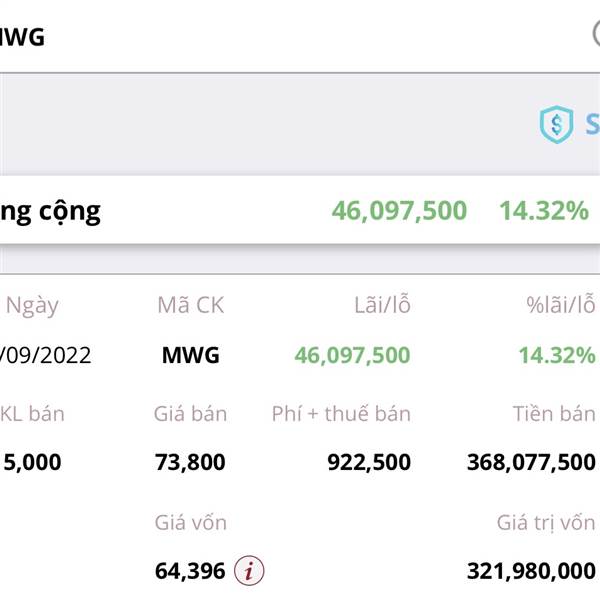Select the KL bán value 5,000
Screen dimensions: 600x600
click(32, 462)
